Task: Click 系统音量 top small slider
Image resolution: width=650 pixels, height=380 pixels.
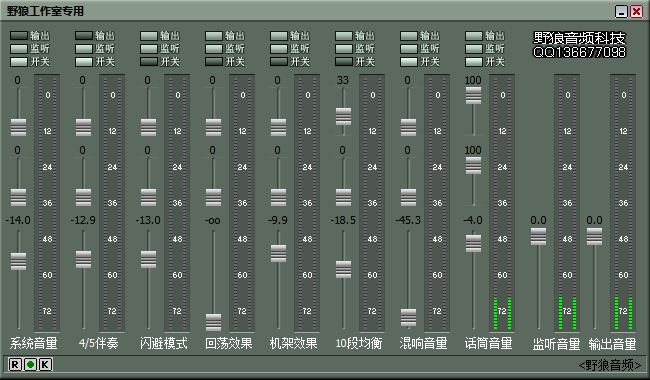Action: (x=18, y=127)
